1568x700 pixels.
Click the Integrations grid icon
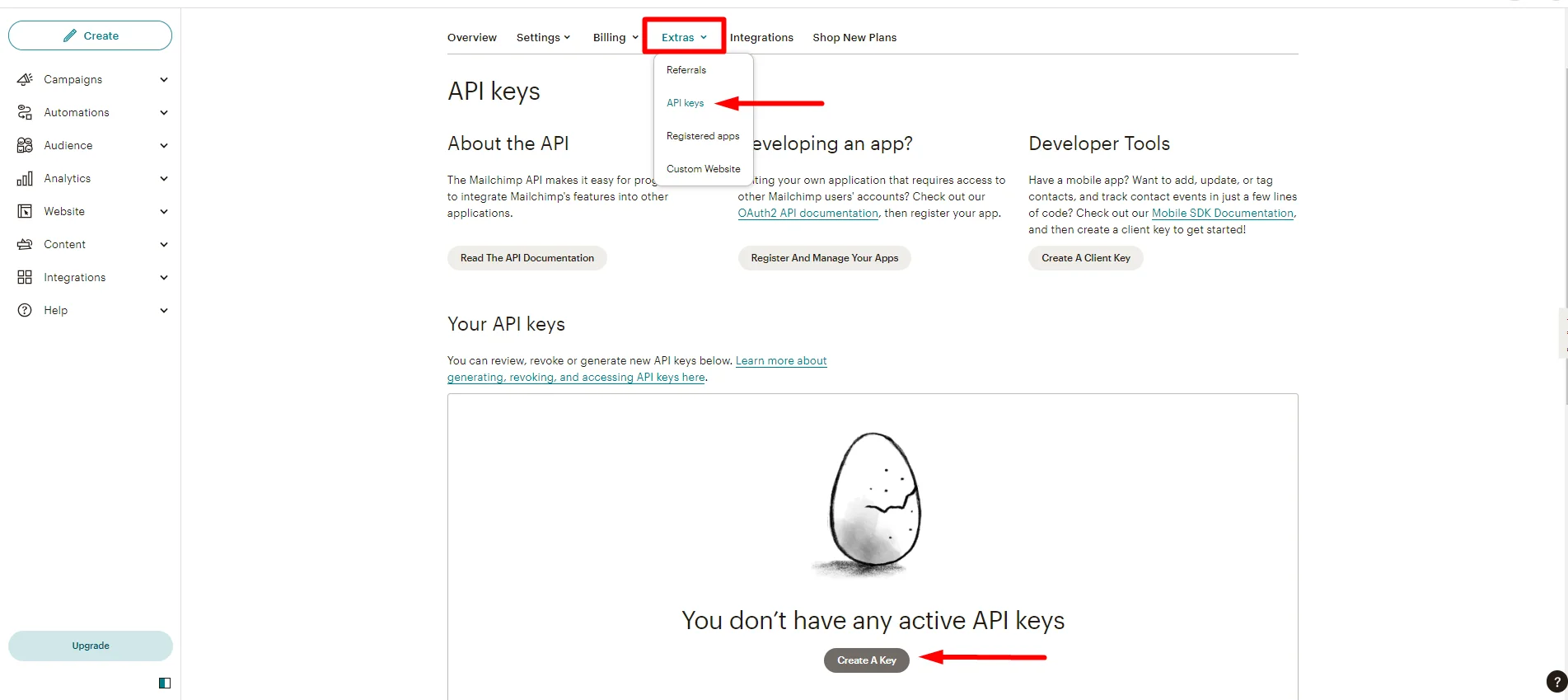coord(25,277)
